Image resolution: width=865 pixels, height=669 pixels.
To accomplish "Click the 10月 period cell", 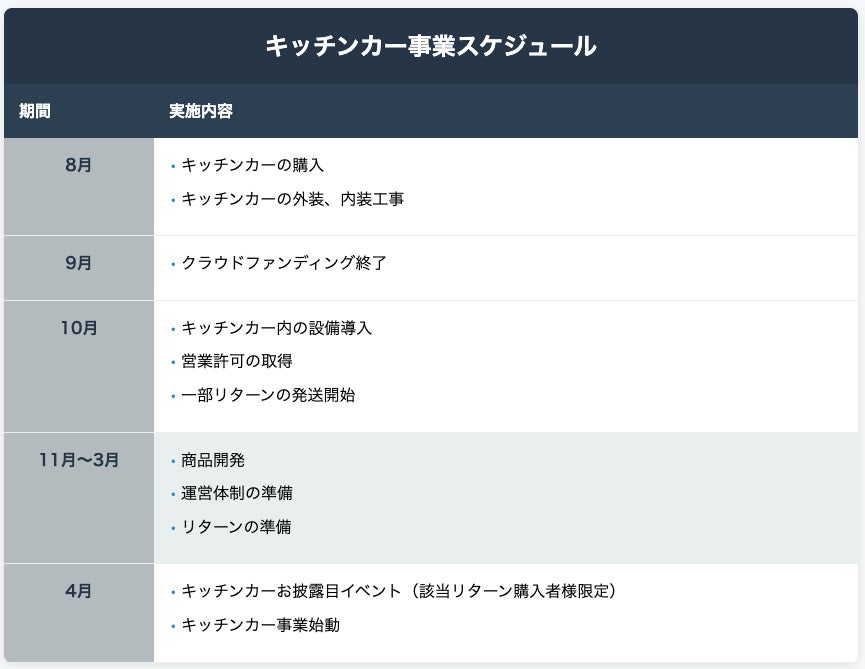I will (x=78, y=329).
